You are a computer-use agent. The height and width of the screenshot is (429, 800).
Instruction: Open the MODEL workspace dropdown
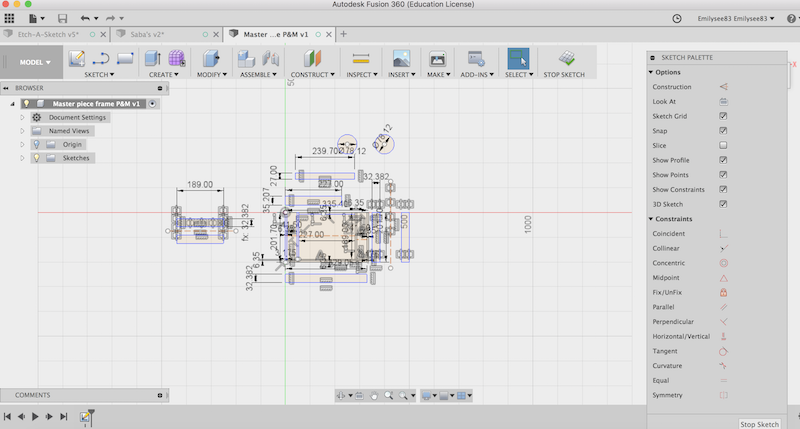coord(35,62)
